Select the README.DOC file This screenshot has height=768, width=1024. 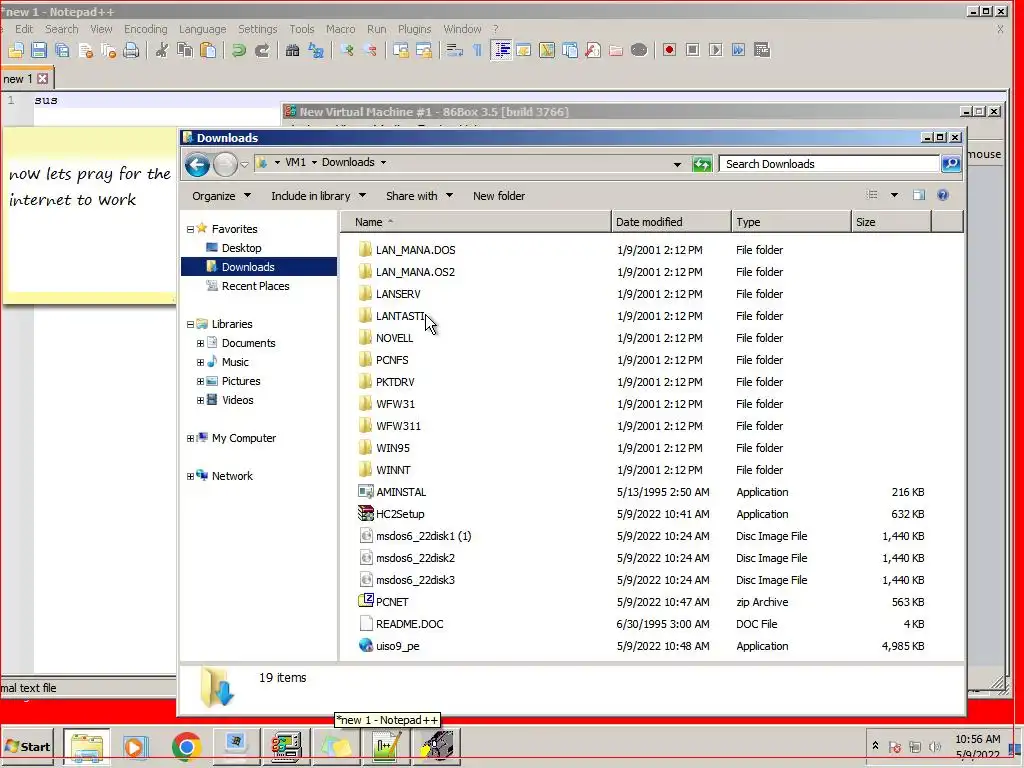coord(409,624)
